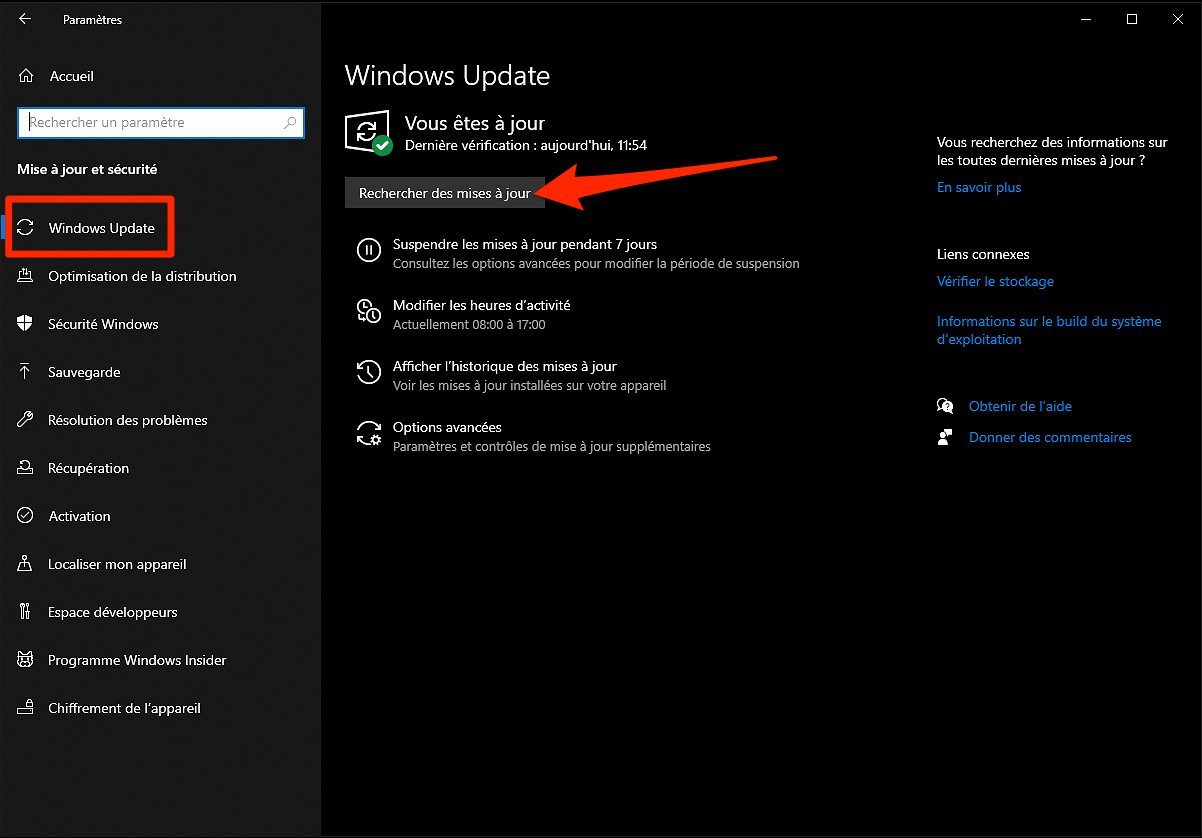Open Informations sur le build link
Screen dimensions: 1202x838
(1049, 330)
